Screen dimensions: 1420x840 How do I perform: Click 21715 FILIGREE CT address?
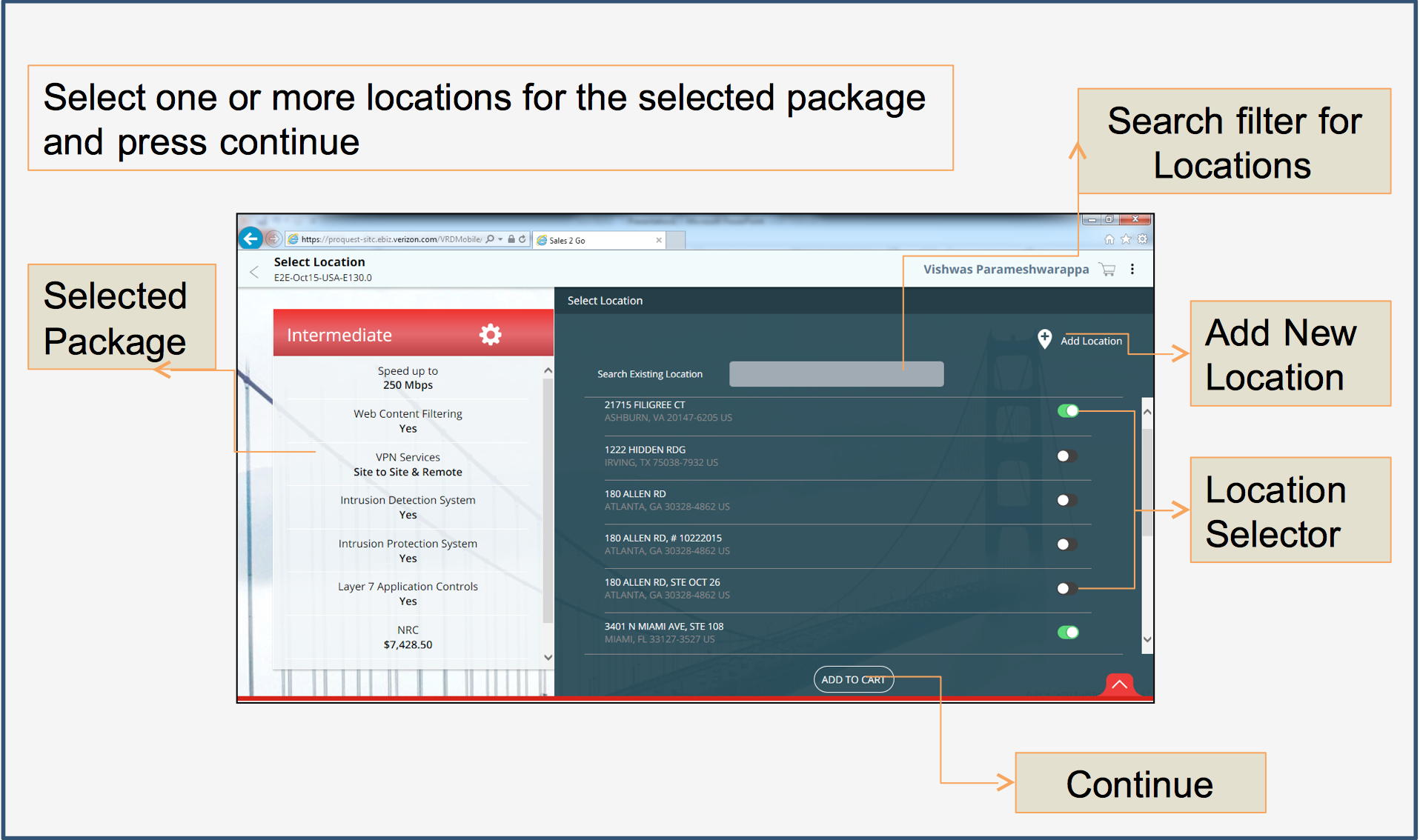point(645,405)
